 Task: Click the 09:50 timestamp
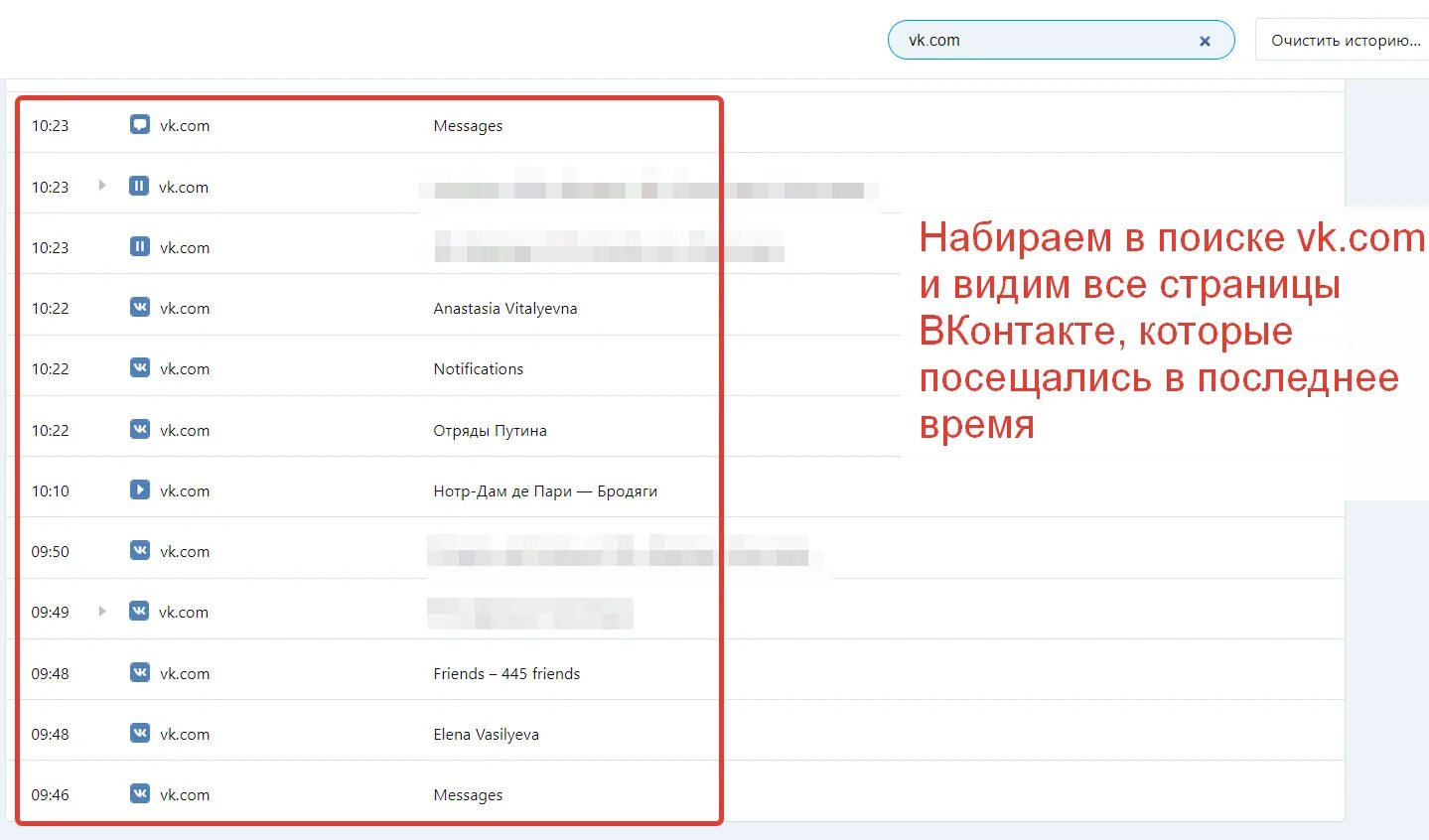(50, 551)
